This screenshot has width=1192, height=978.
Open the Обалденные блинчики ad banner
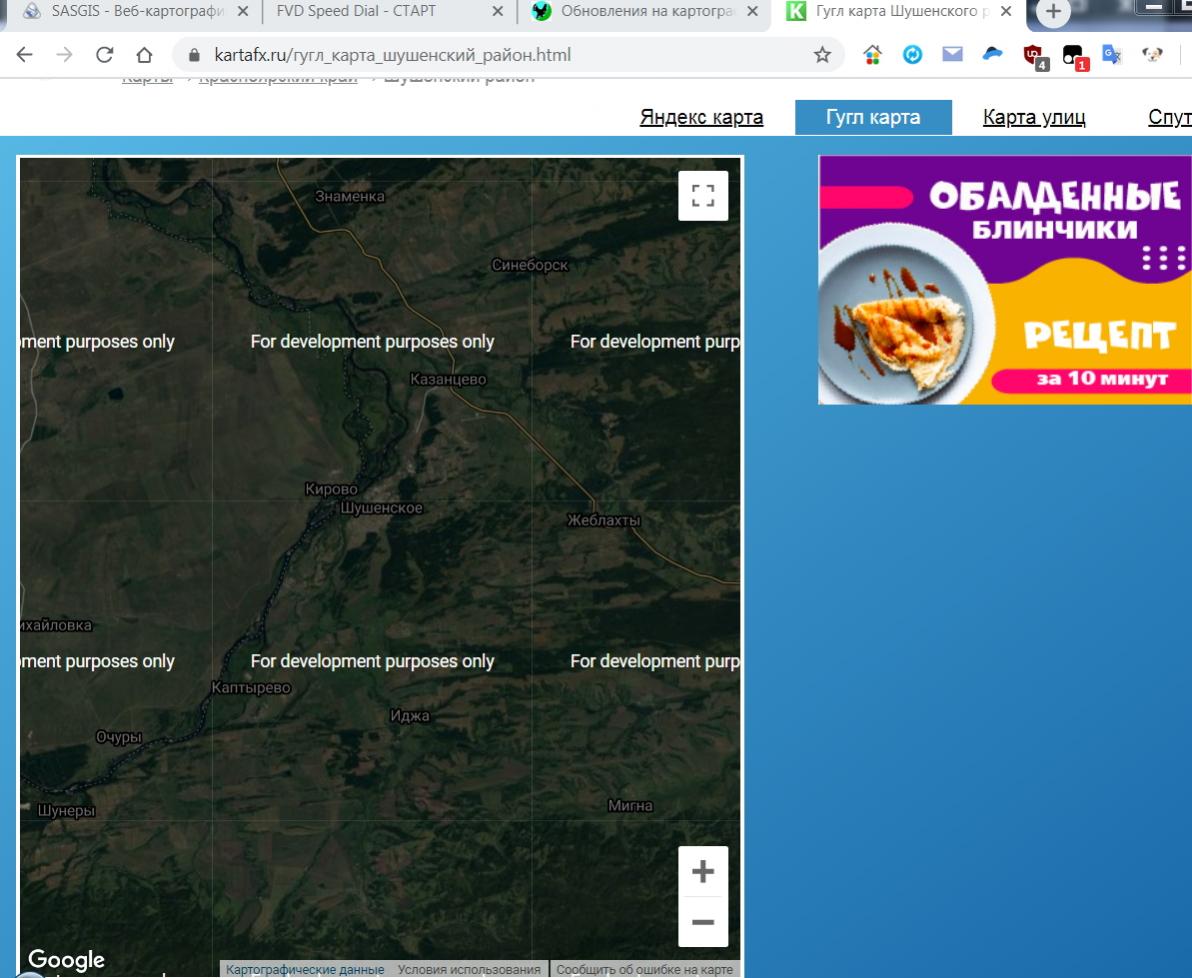pos(1005,280)
